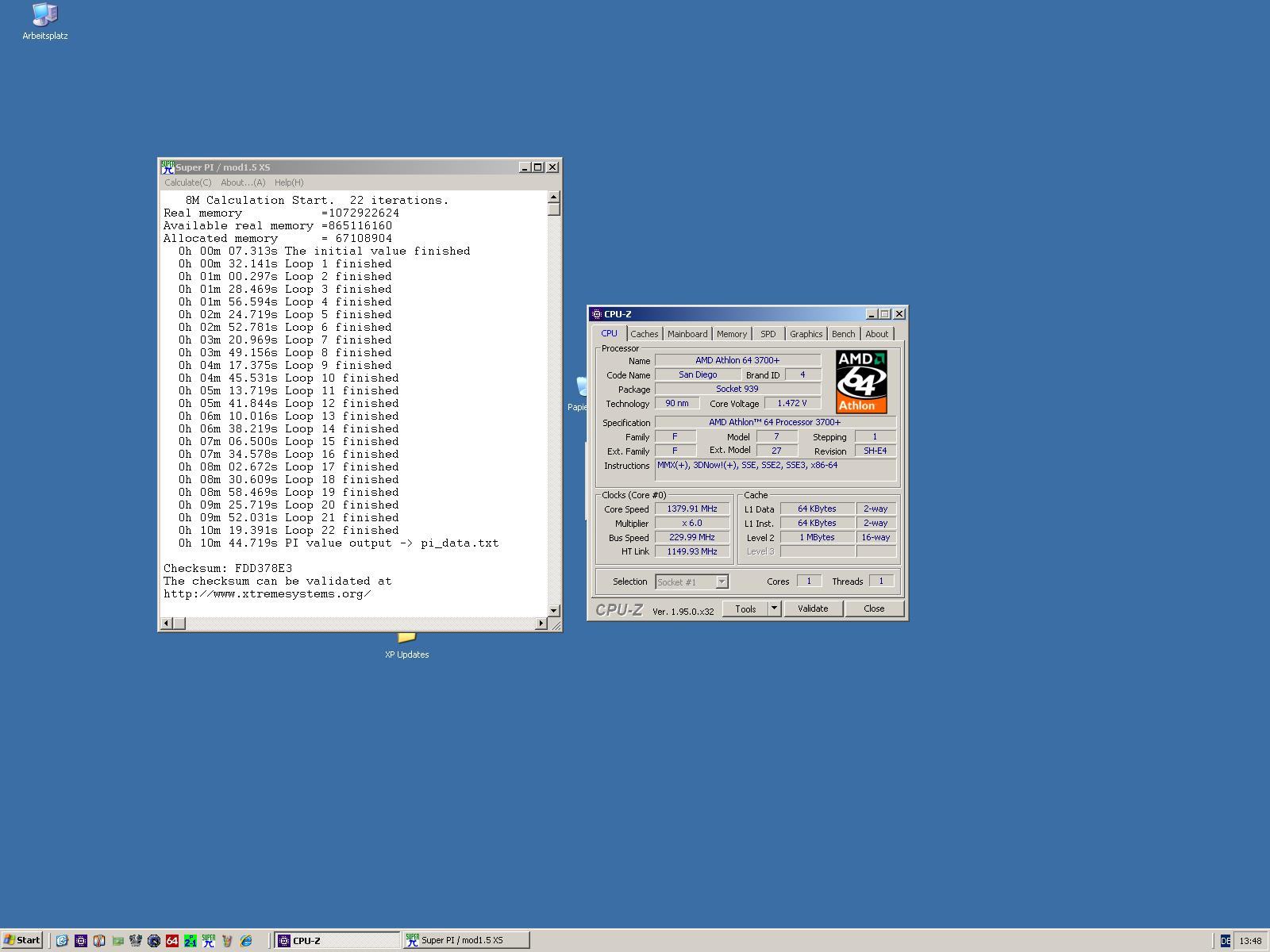The height and width of the screenshot is (952, 1270).
Task: Click the Level 2 cache value 1 MBytes
Action: [817, 537]
